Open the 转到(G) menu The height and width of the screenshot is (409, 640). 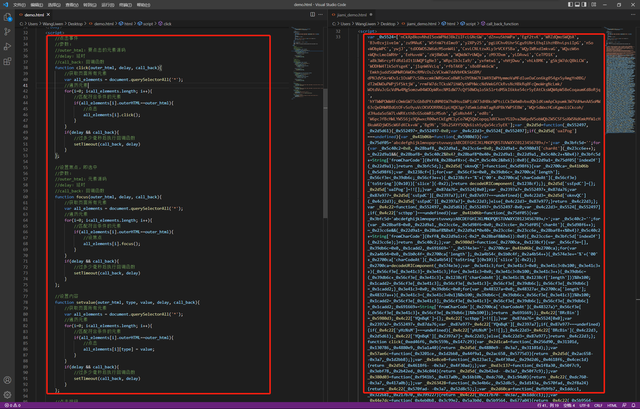tap(89, 5)
